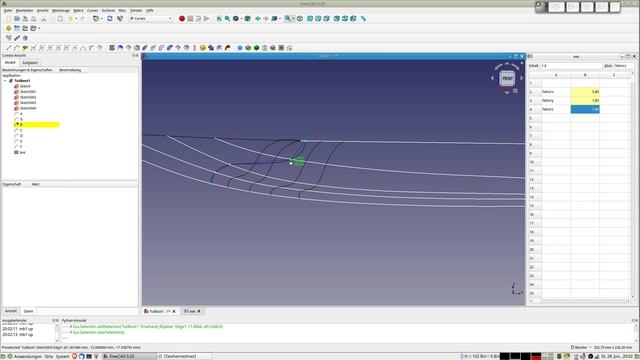Image resolution: width=640 pixels, height=360 pixels.
Task: Click the red record macro button
Action: [x=182, y=18]
